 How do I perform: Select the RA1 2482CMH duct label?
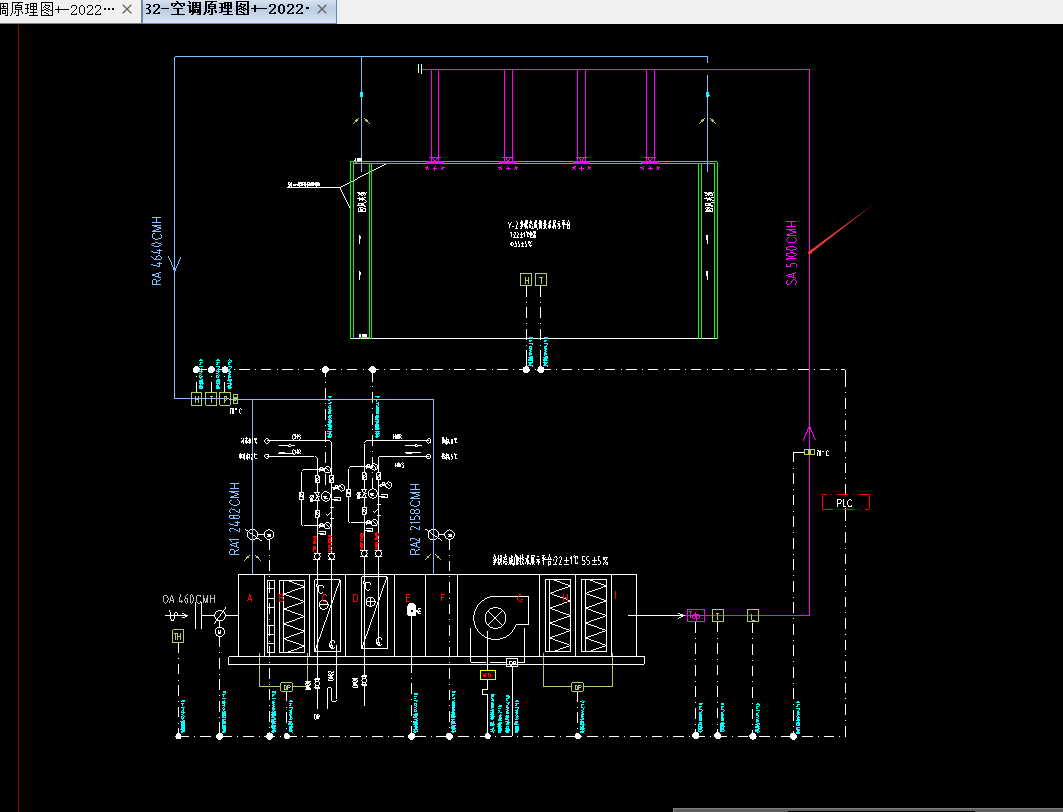click(235, 518)
